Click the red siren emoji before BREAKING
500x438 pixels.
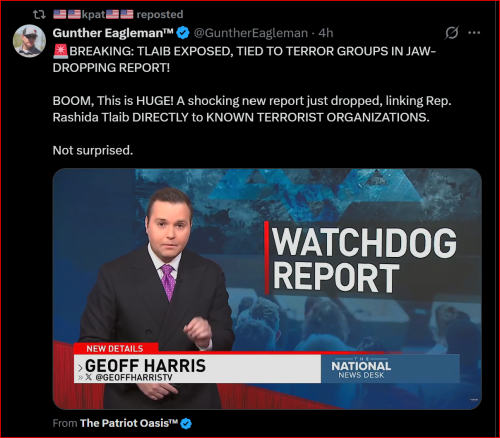(x=60, y=51)
